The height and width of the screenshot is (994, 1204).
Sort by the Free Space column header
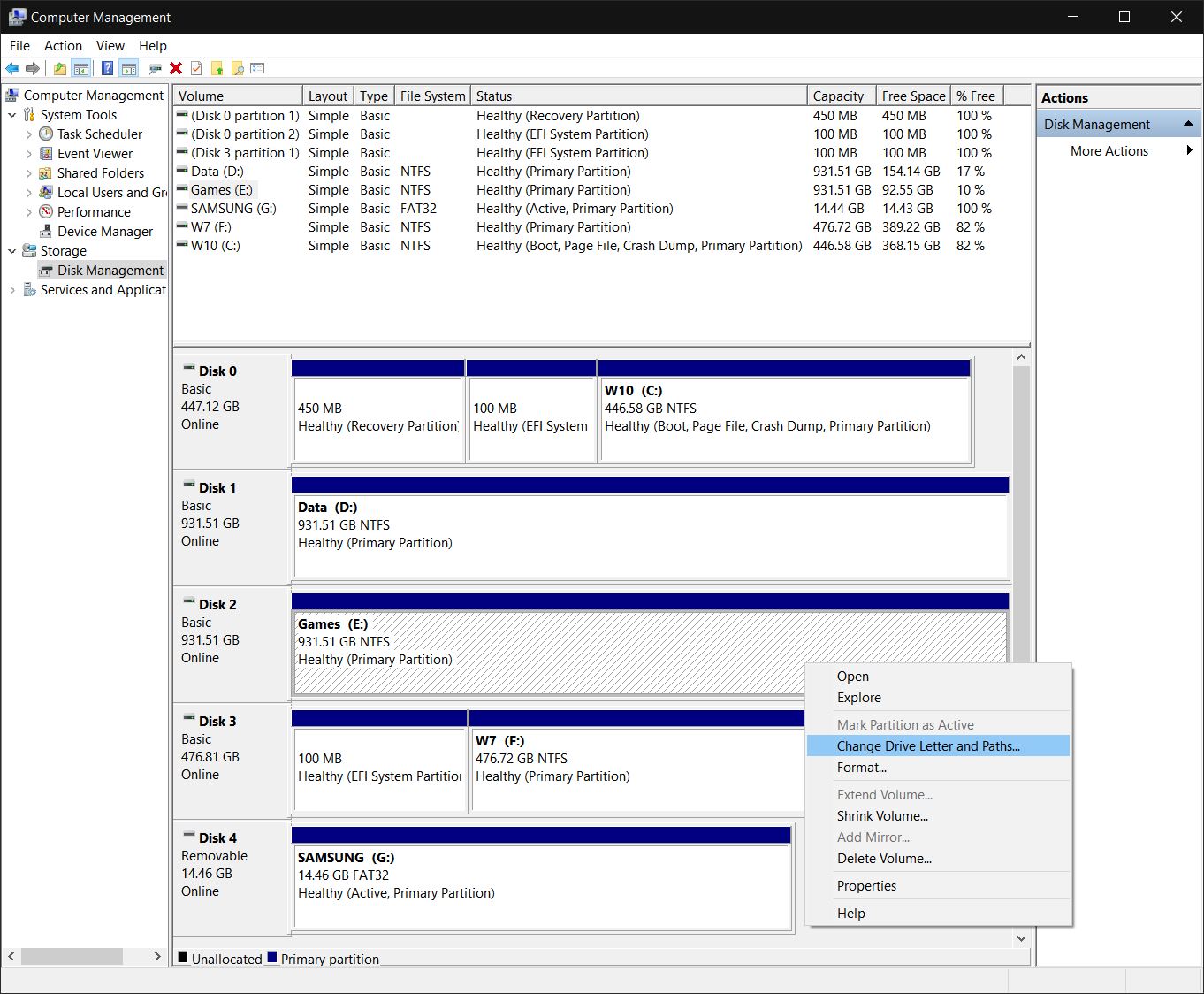[913, 96]
